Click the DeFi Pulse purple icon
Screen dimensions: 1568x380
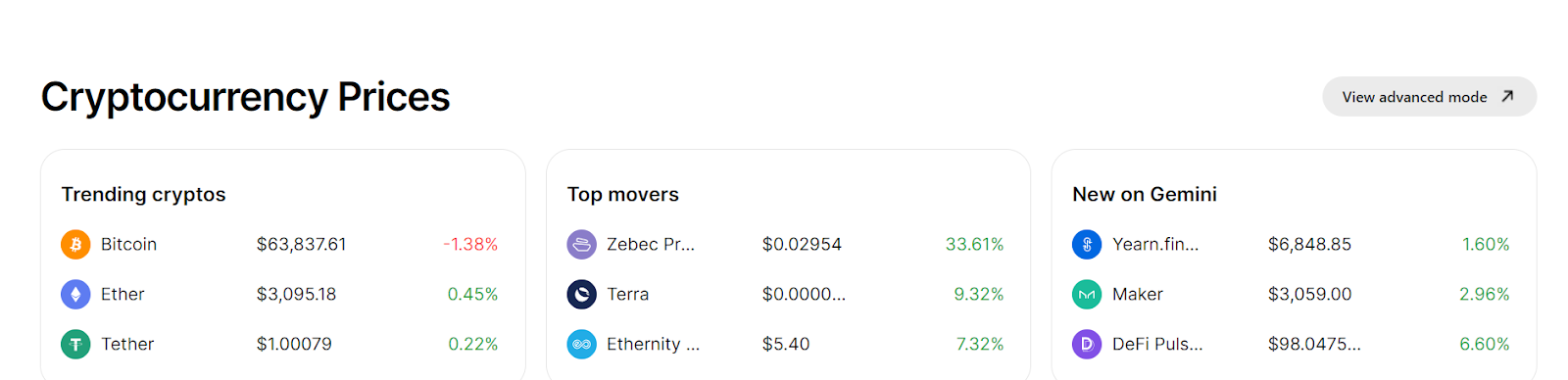1087,344
